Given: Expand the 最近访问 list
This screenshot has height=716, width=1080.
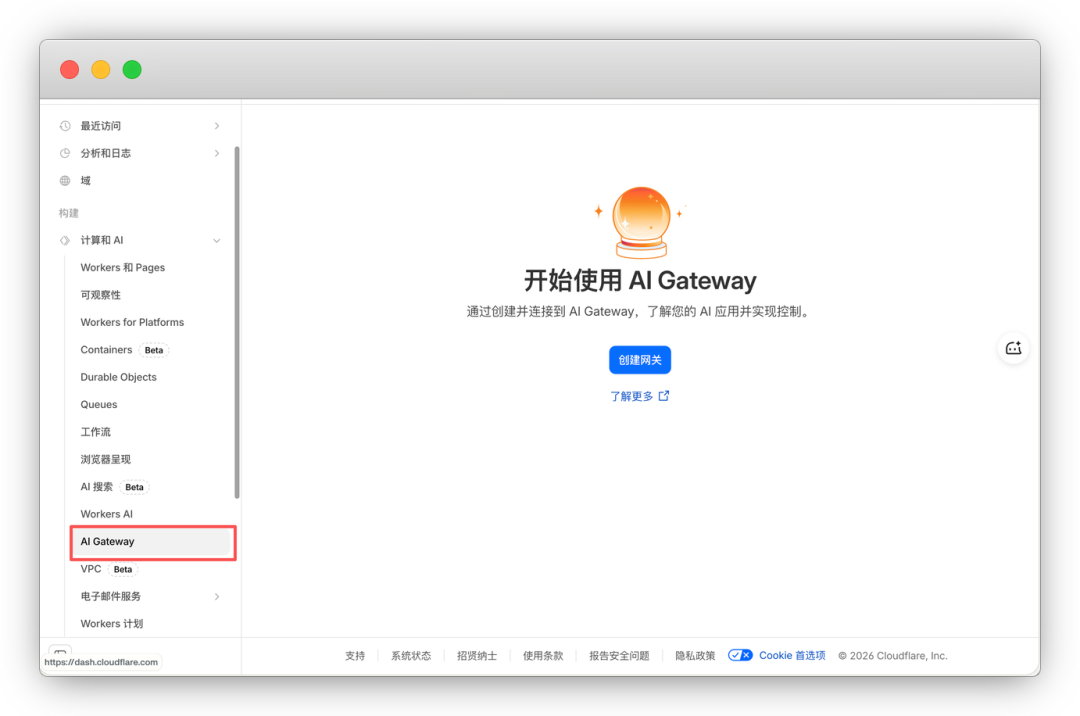Looking at the screenshot, I should tap(217, 125).
